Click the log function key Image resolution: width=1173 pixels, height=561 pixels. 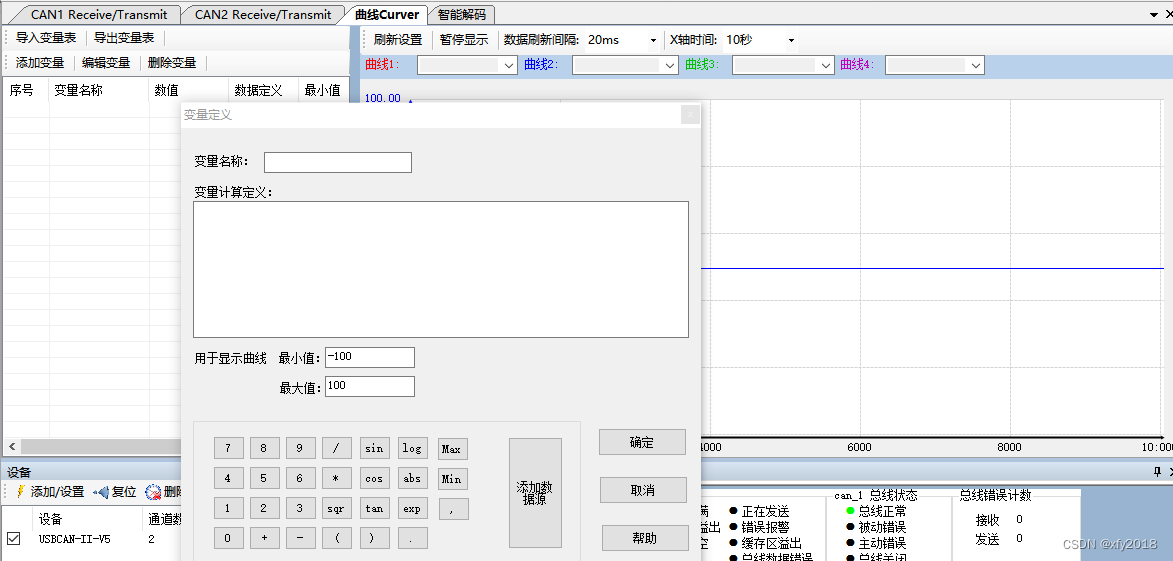pyautogui.click(x=412, y=449)
